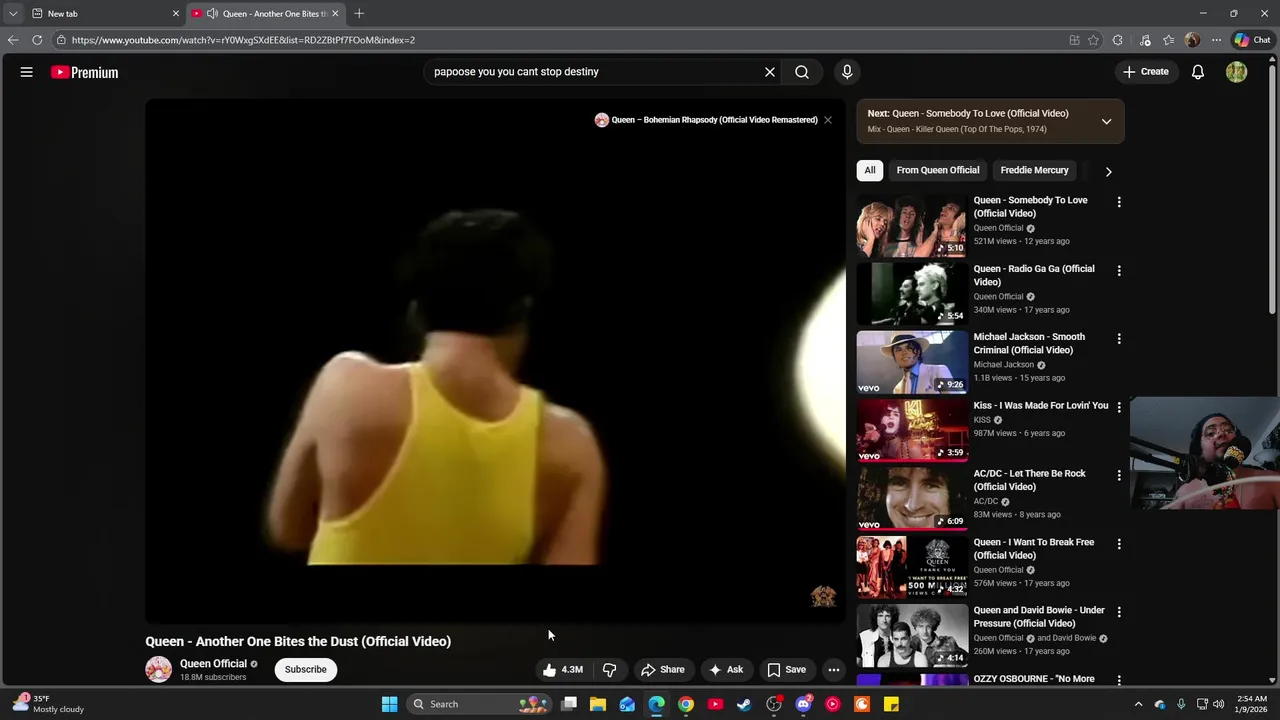This screenshot has height=720, width=1280.
Task: Open options for Radio Ga Ga video
Action: [x=1119, y=271]
